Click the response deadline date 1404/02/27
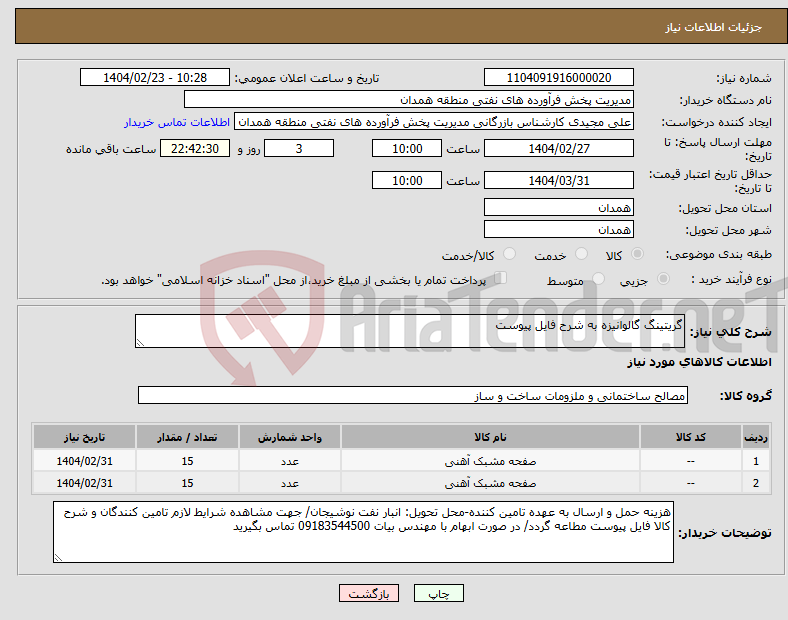 558,148
